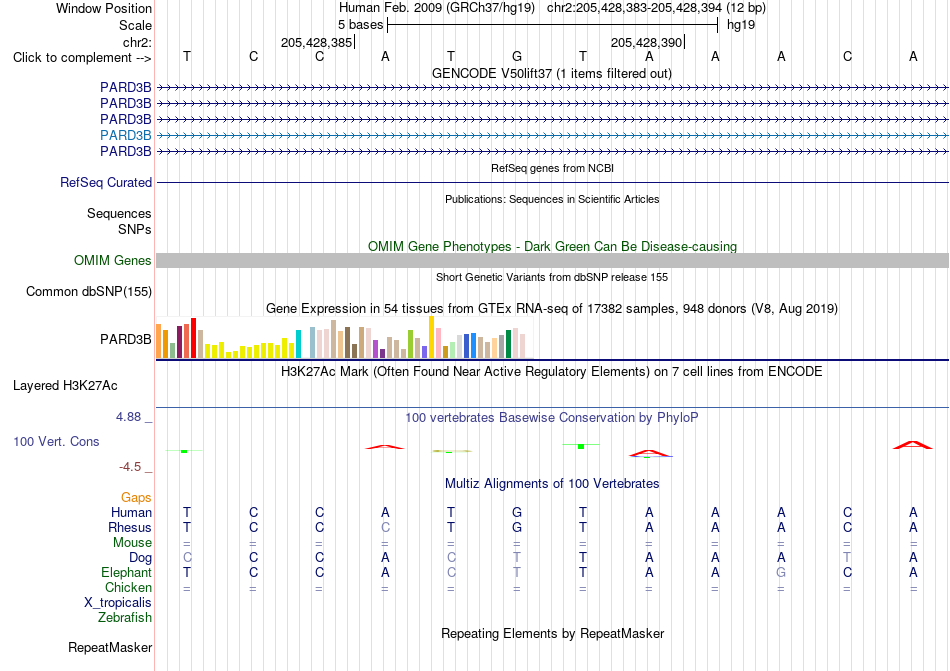Click the 100 Vert. Cons label
This screenshot has height=671, width=950.
56,441
